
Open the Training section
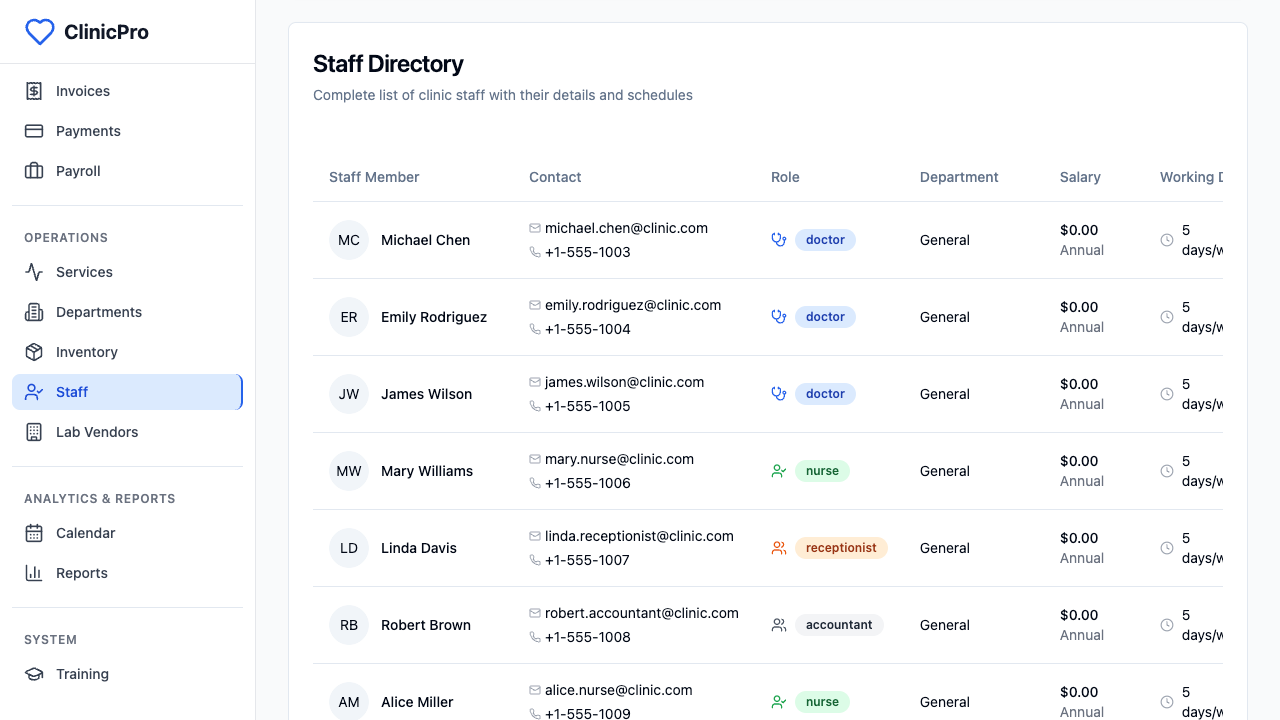127,674
